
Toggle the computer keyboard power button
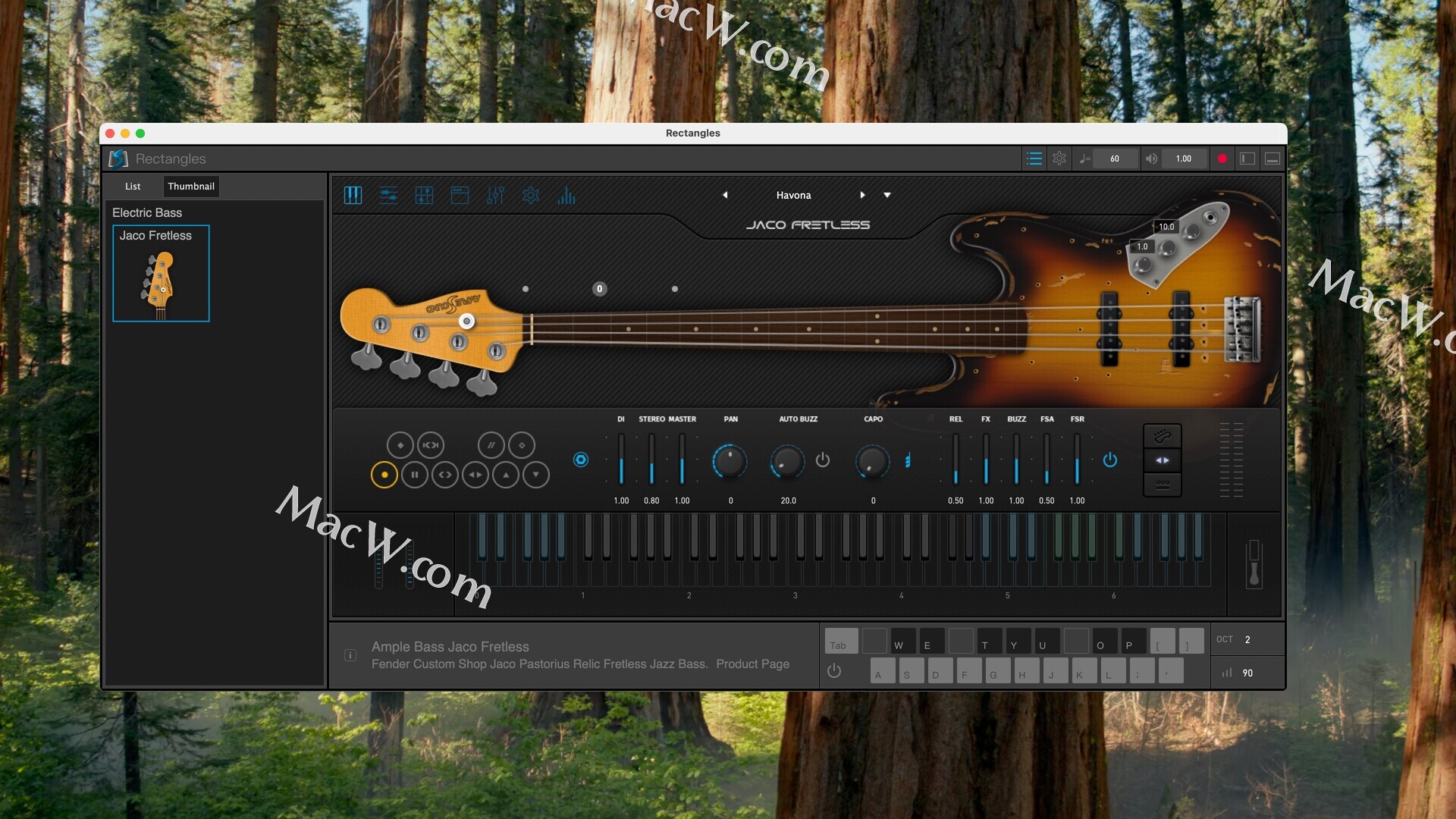pyautogui.click(x=834, y=671)
